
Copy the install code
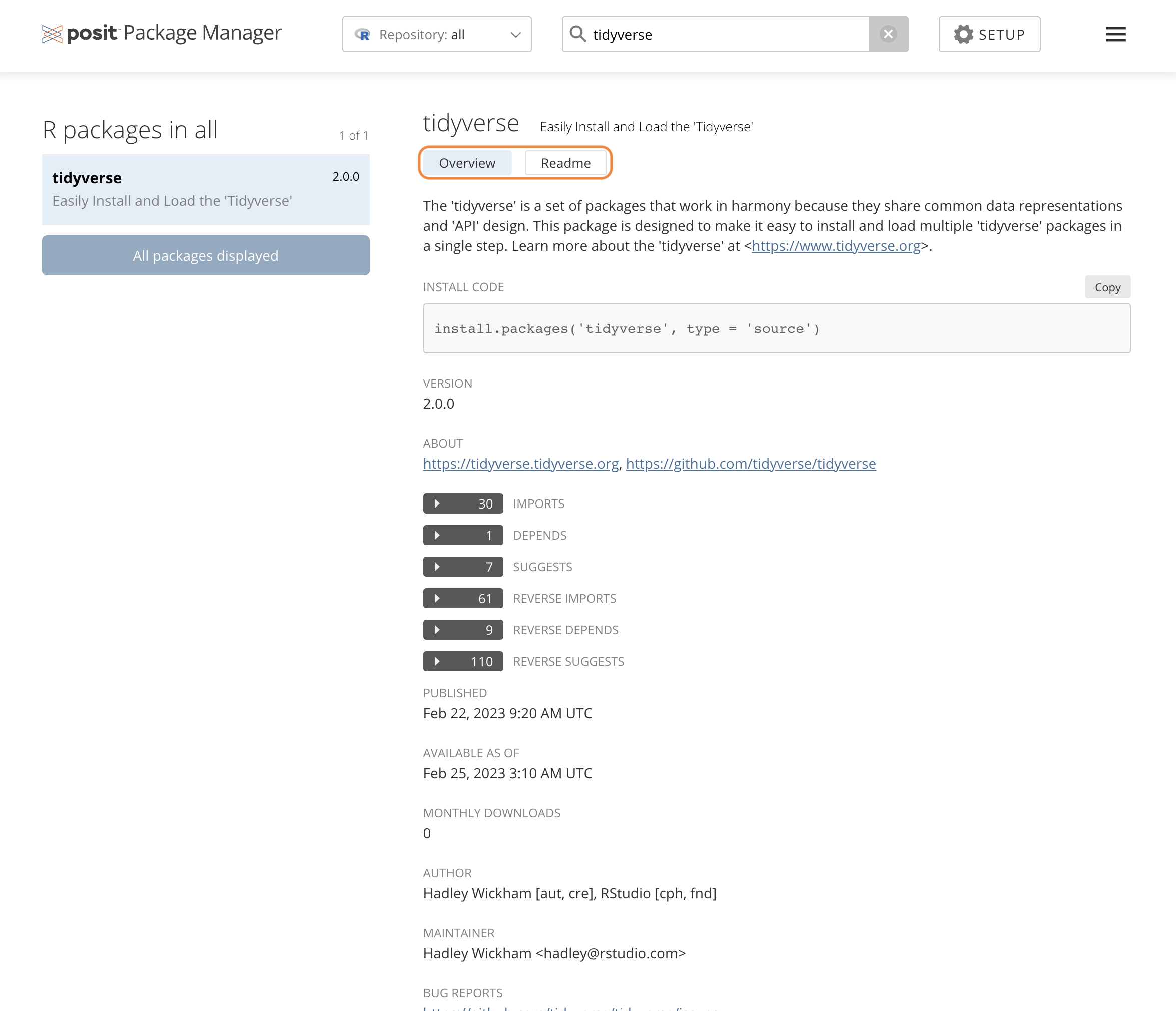point(1107,287)
